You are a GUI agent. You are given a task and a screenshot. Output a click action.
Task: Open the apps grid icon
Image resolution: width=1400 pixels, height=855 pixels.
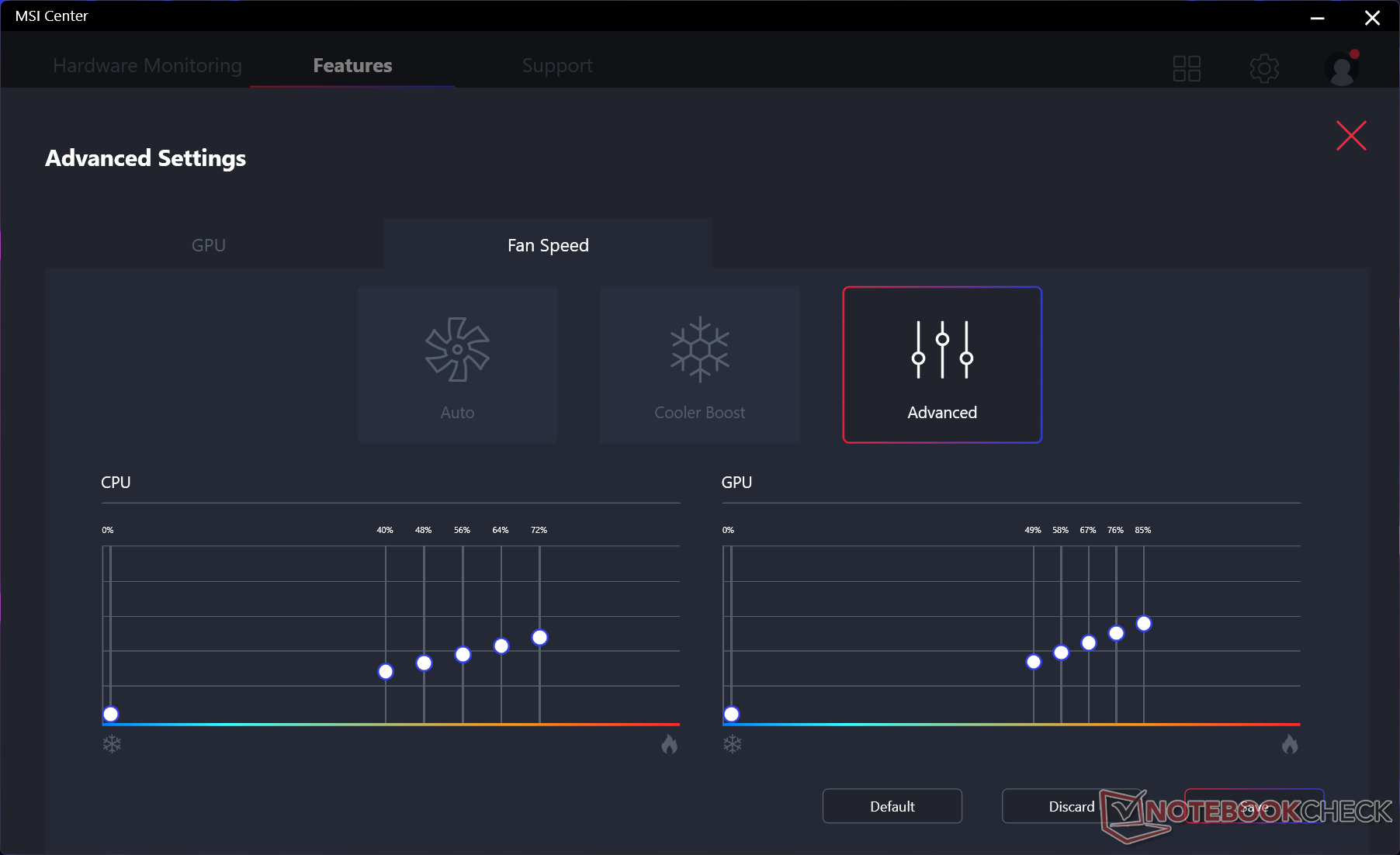(1187, 68)
